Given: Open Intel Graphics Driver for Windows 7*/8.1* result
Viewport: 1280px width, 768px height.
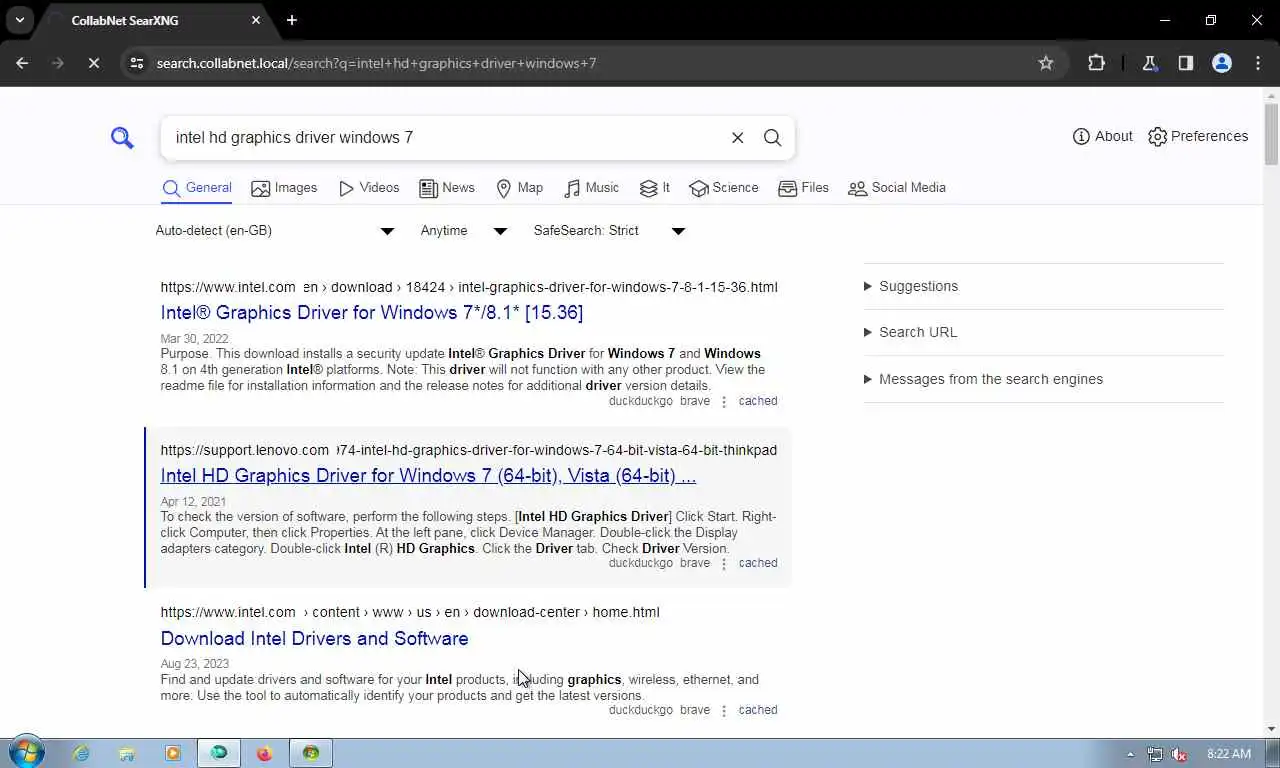Looking at the screenshot, I should pyautogui.click(x=372, y=313).
